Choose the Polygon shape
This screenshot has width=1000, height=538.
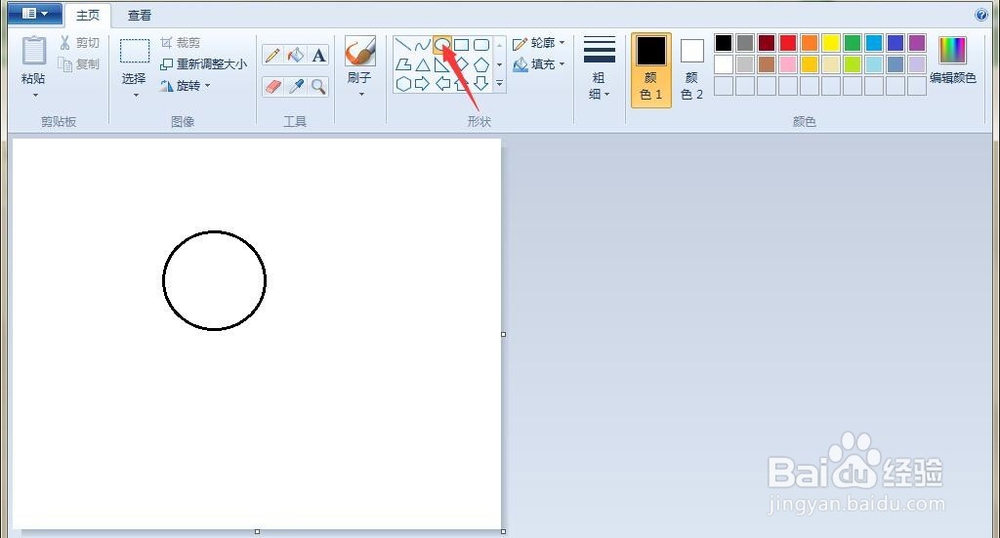pyautogui.click(x=402, y=64)
